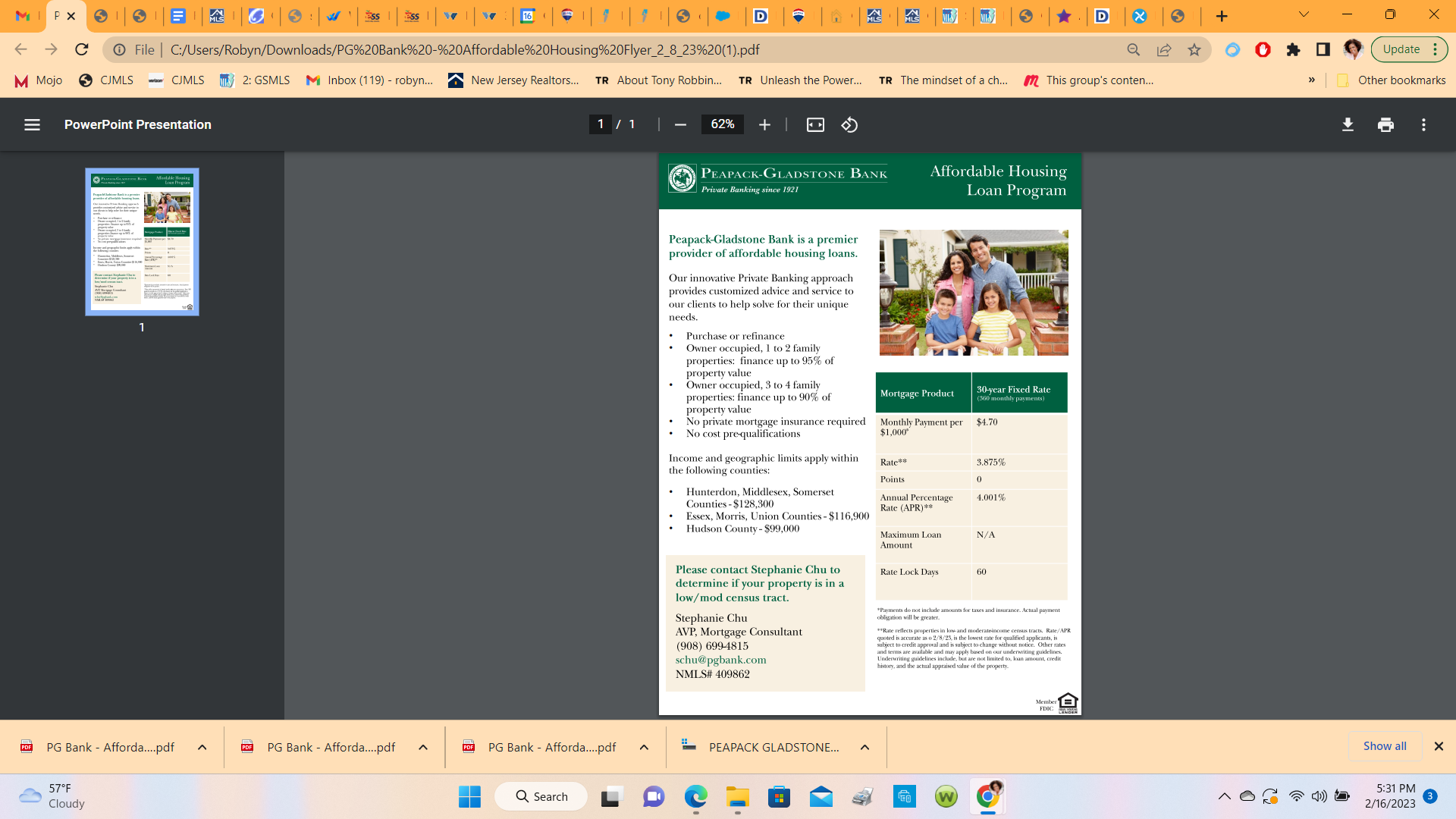This screenshot has width=1456, height=819.
Task: Open the PDF viewer more actions menu
Action: click(1423, 124)
